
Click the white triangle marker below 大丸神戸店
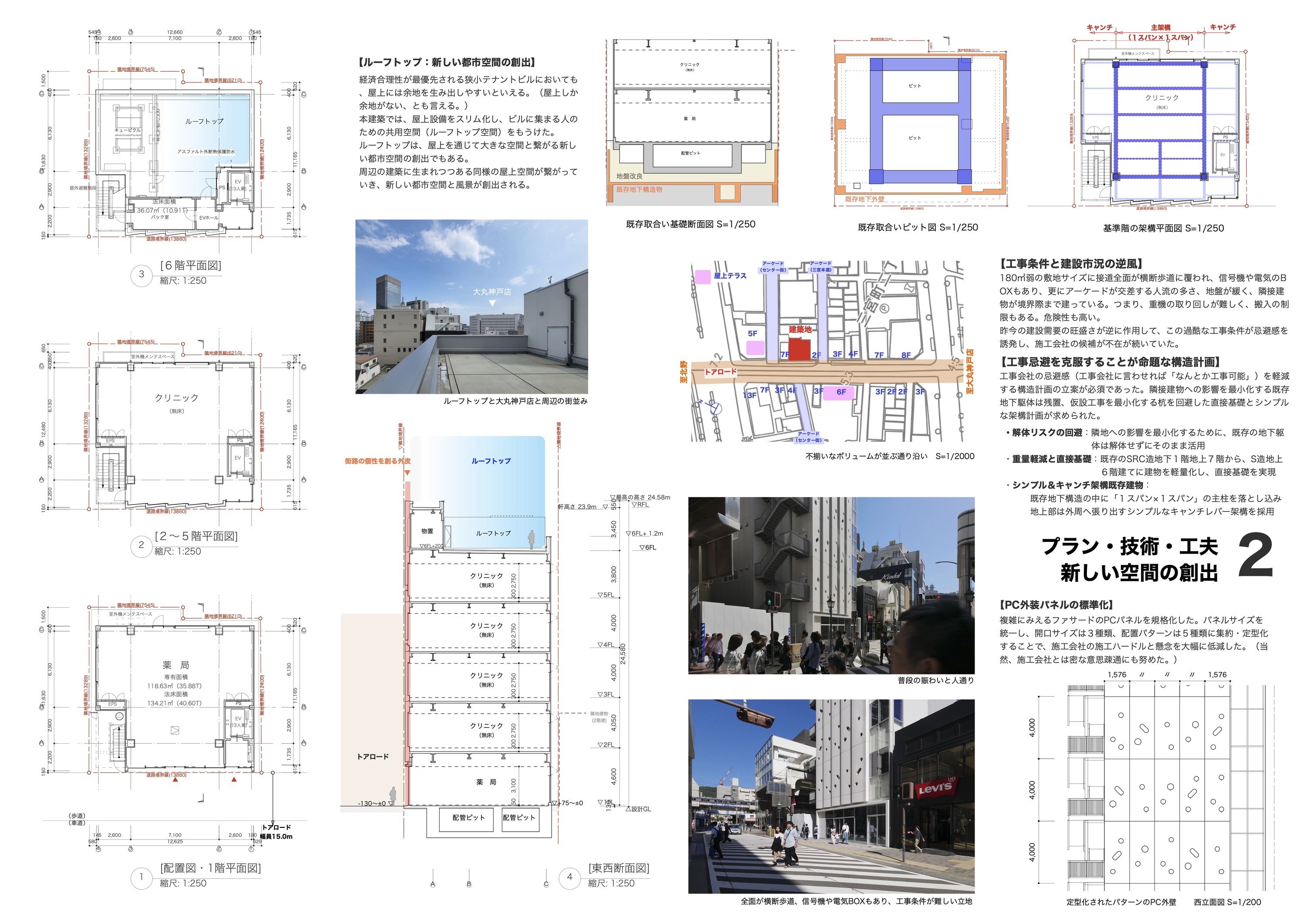[492, 304]
